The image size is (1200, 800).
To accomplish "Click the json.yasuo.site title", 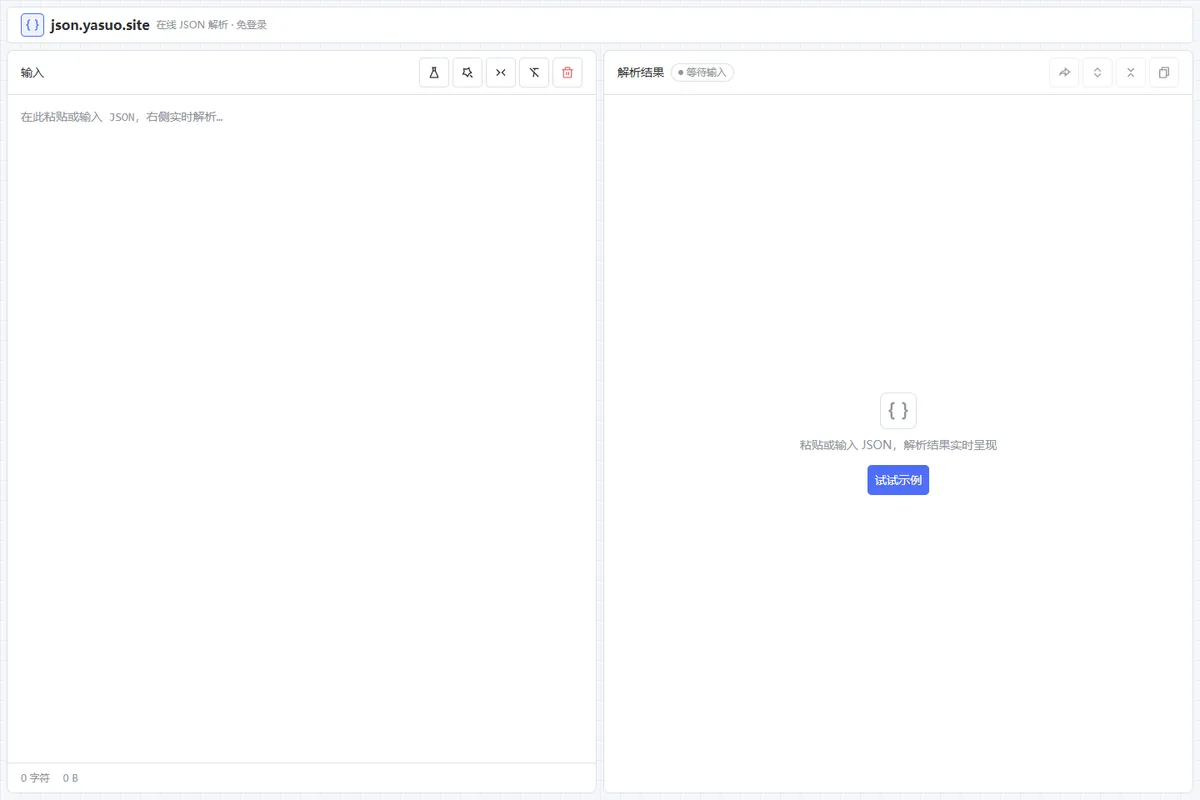I will coord(100,25).
